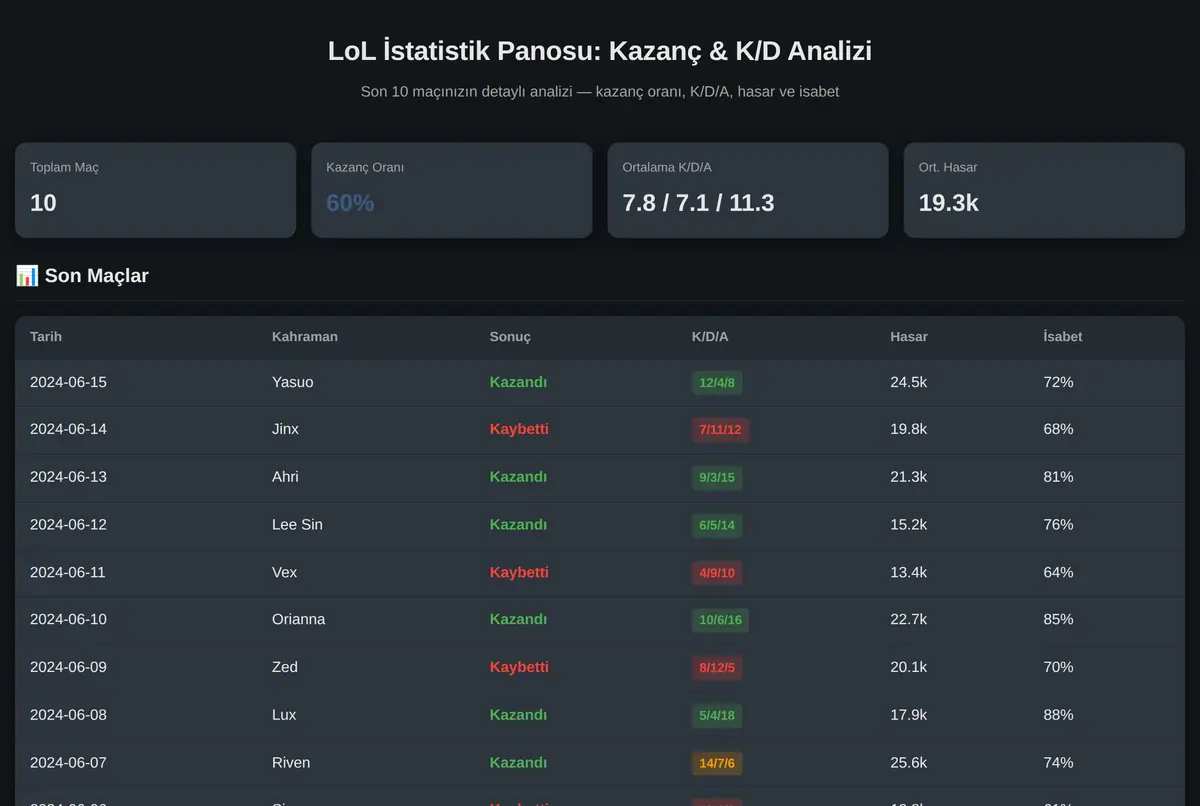Select the Lux champion cell

pos(284,715)
